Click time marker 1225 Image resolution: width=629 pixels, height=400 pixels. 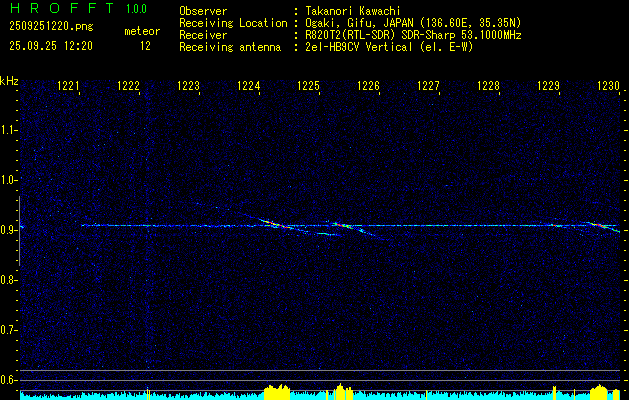(308, 86)
